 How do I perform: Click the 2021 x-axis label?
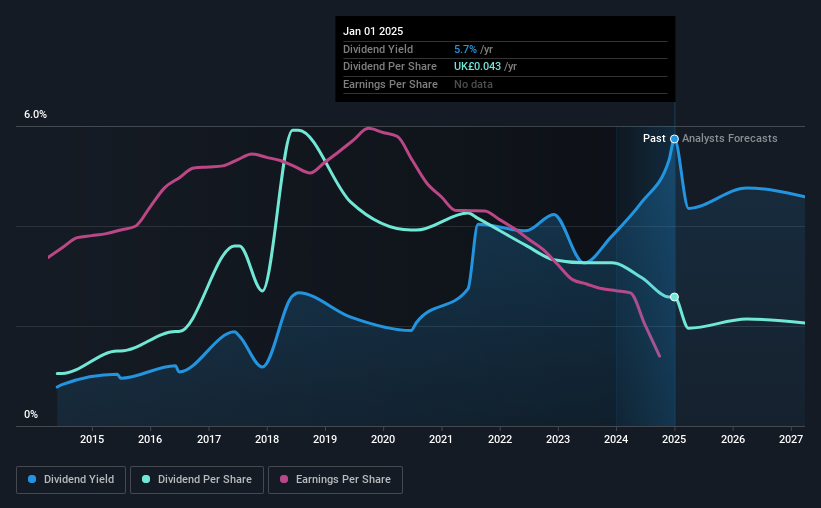441,439
